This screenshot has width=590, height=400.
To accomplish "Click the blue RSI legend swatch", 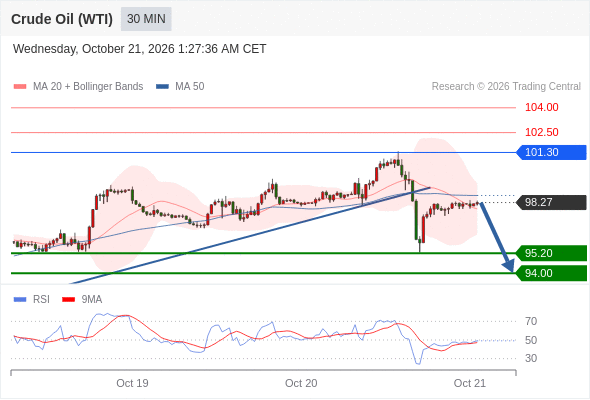I will tap(20, 300).
